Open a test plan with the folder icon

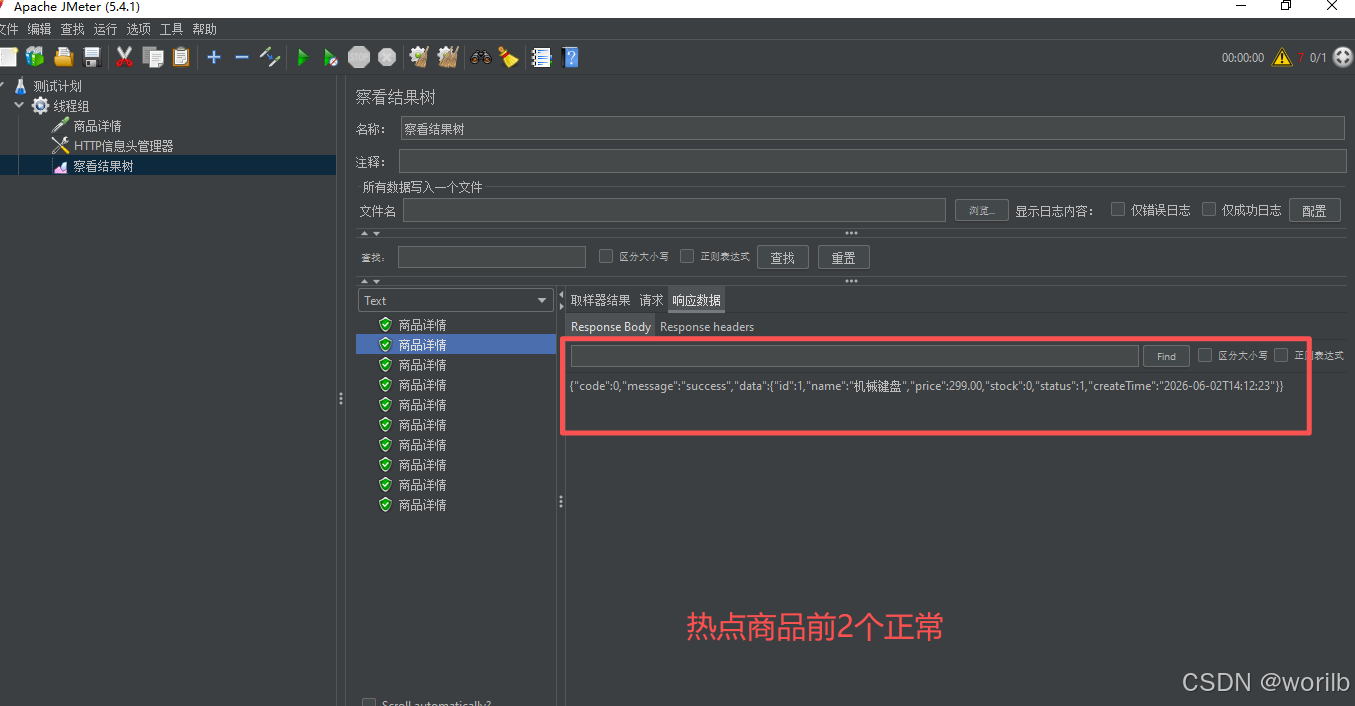[x=64, y=57]
